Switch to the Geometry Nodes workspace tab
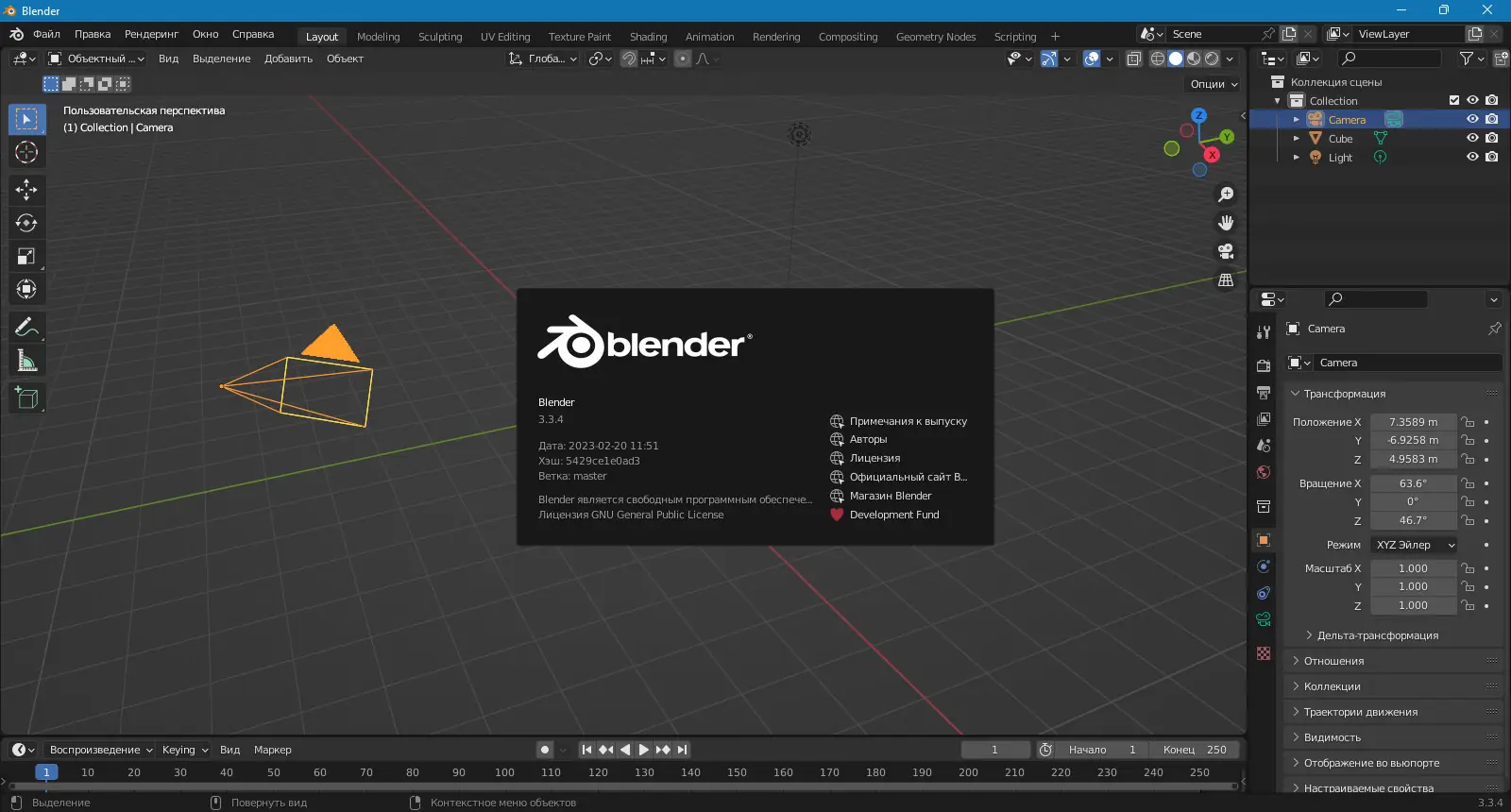The width and height of the screenshot is (1511, 812). point(936,37)
